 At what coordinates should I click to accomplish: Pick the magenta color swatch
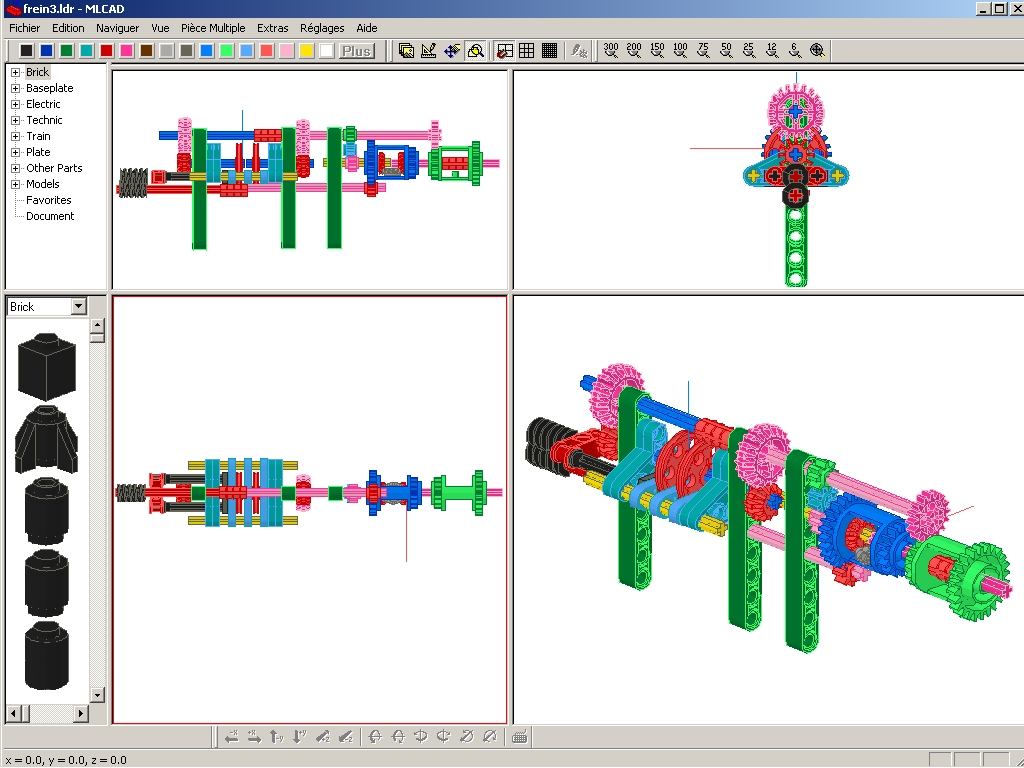pyautogui.click(x=127, y=51)
